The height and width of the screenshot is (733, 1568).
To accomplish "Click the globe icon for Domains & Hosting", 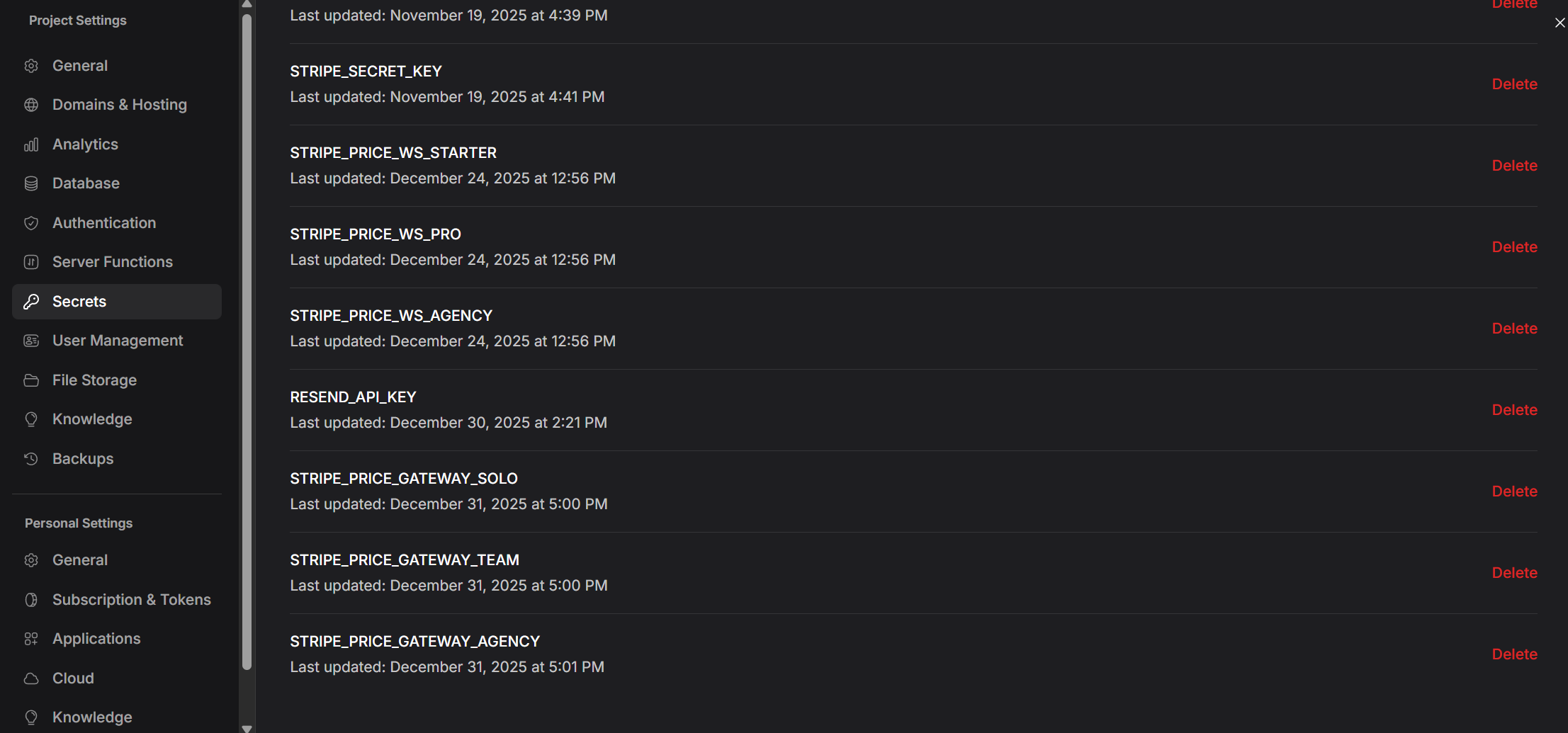I will [31, 105].
